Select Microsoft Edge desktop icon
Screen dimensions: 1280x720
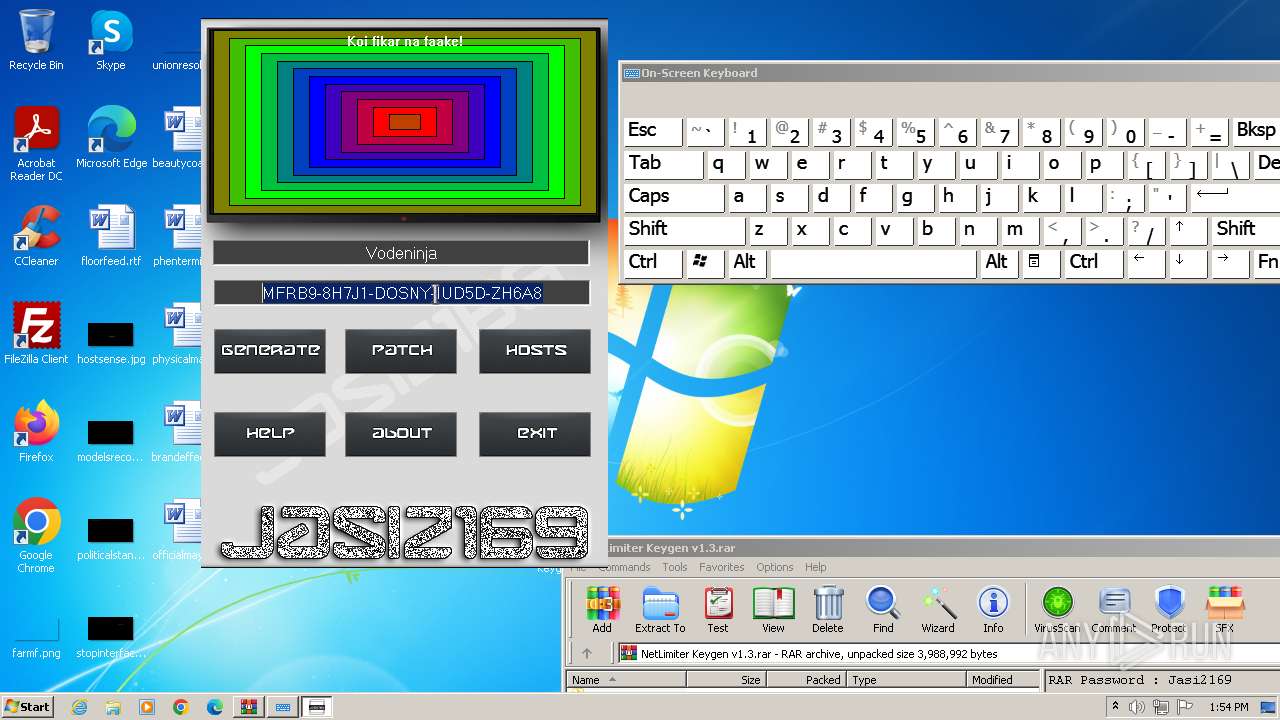click(x=111, y=138)
